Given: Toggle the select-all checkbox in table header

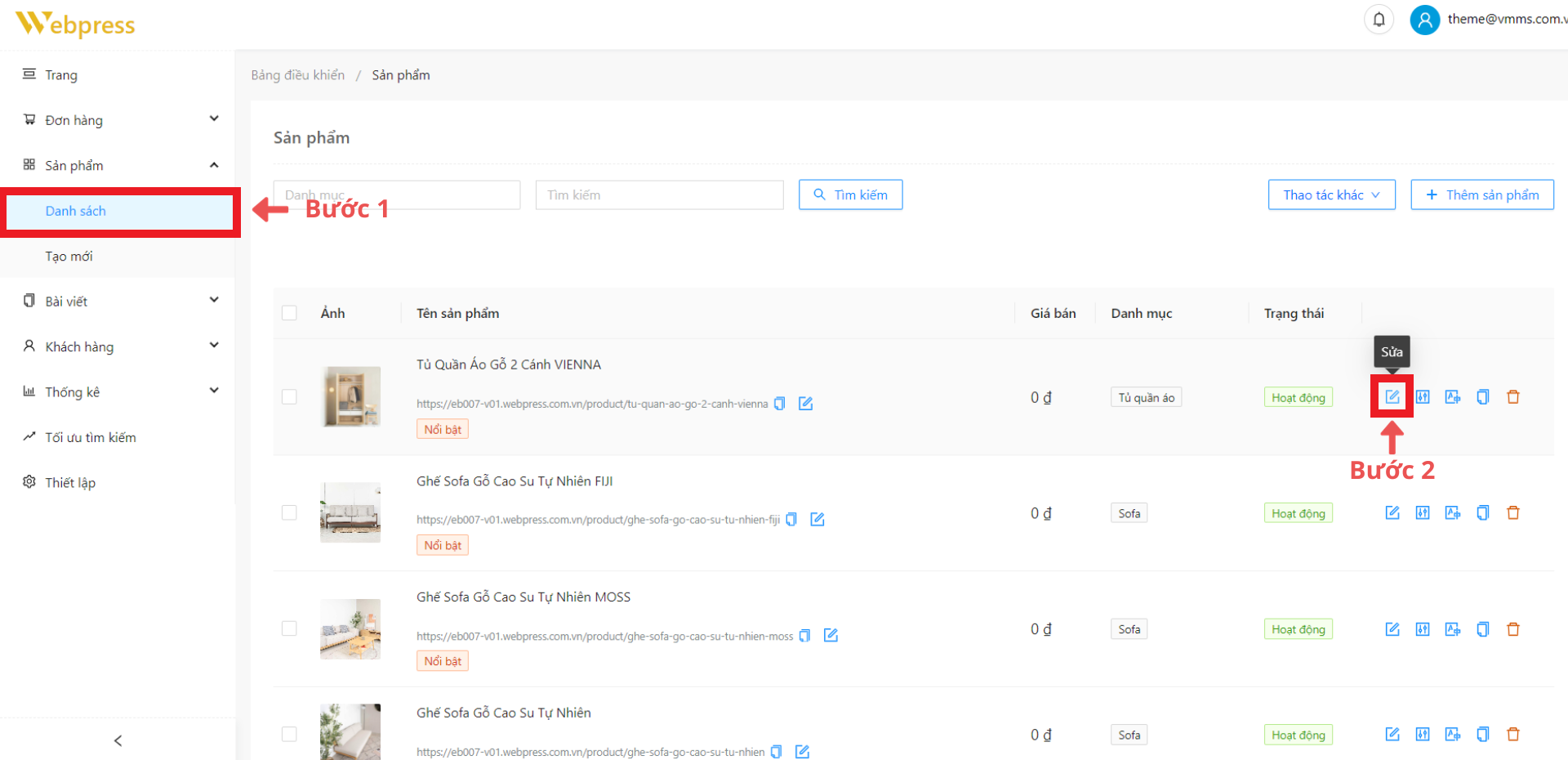Looking at the screenshot, I should pyautogui.click(x=289, y=313).
